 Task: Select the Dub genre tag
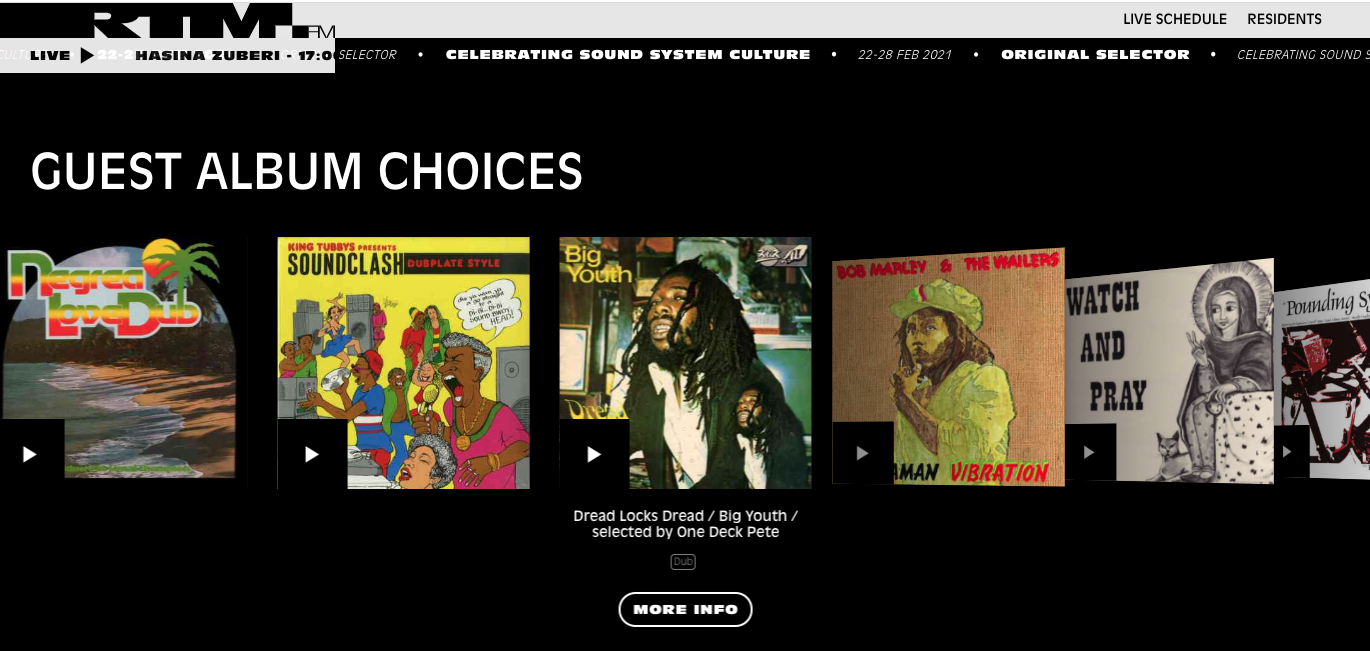(x=683, y=562)
